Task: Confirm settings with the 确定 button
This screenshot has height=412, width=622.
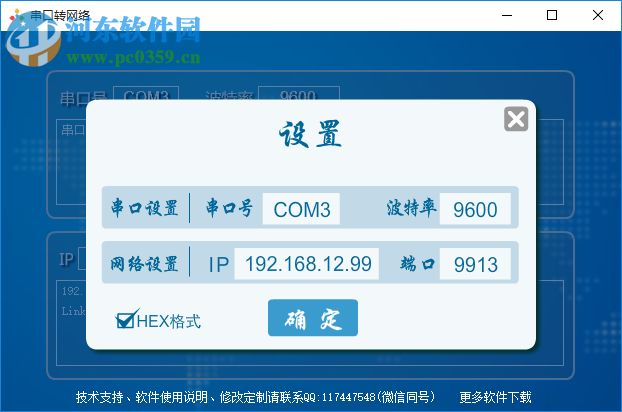Action: 313,318
